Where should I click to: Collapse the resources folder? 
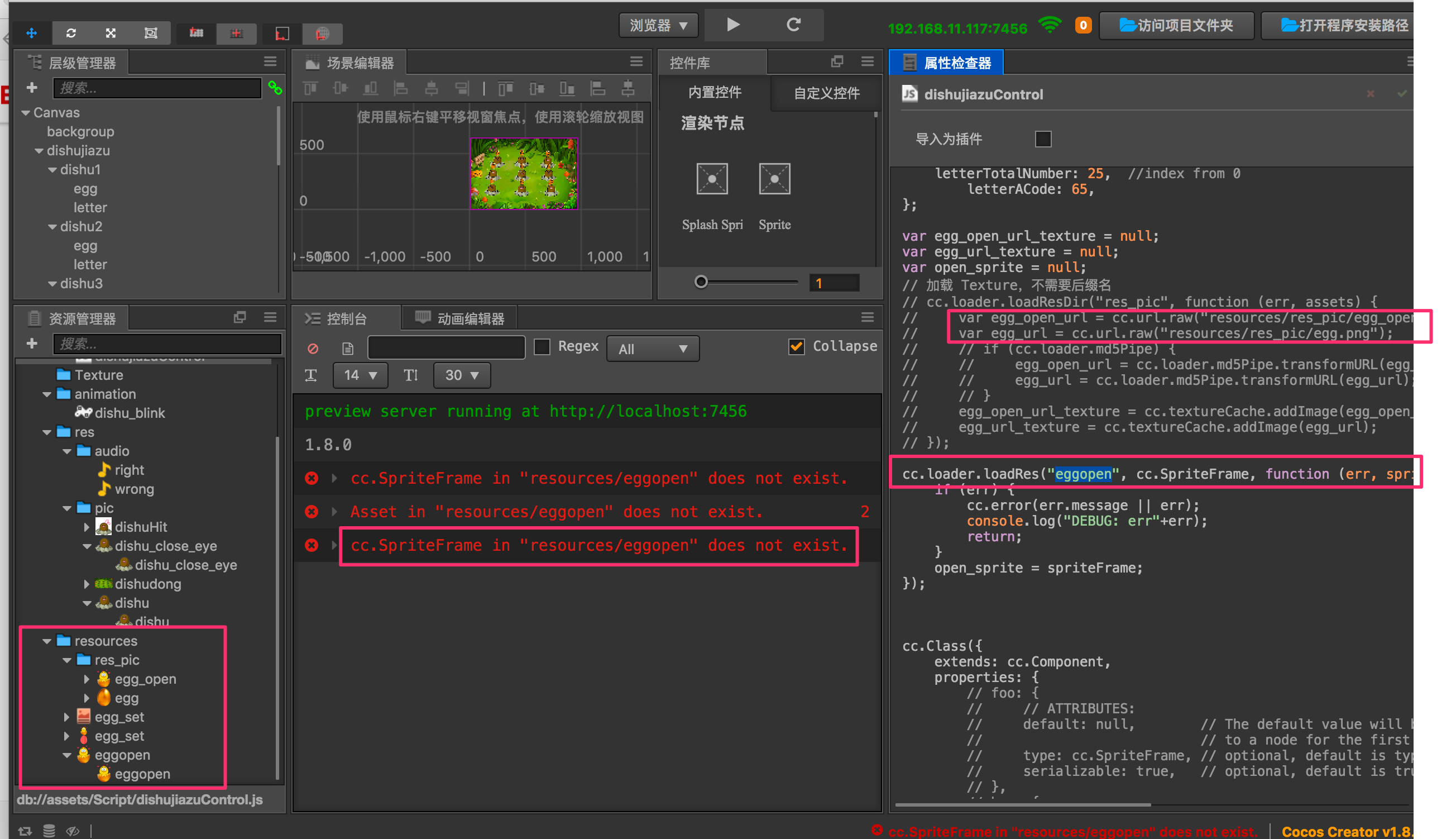click(x=47, y=641)
